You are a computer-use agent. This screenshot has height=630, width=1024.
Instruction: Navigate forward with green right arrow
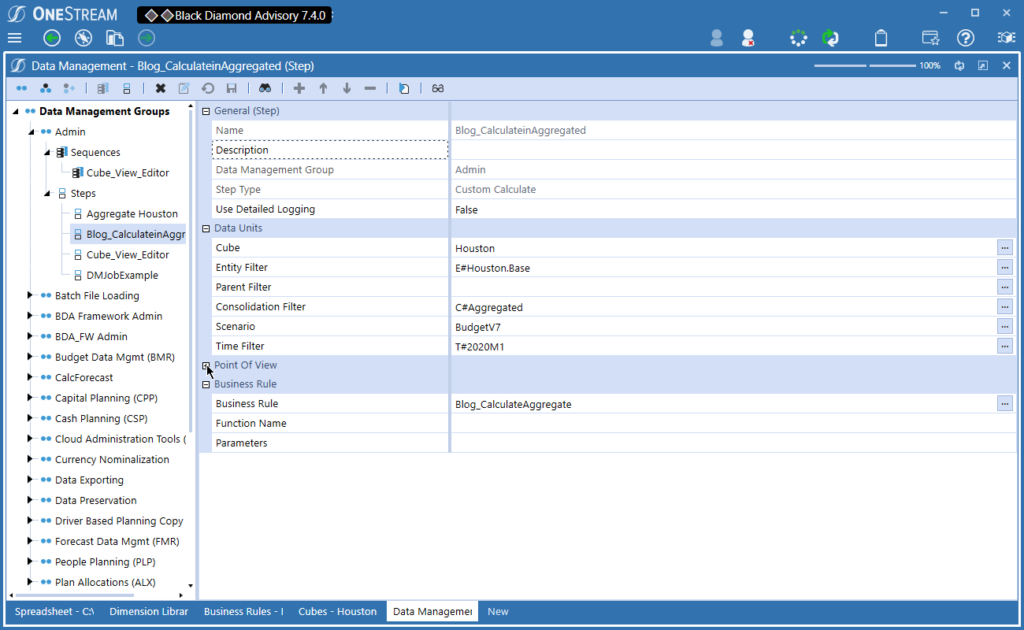click(x=146, y=38)
